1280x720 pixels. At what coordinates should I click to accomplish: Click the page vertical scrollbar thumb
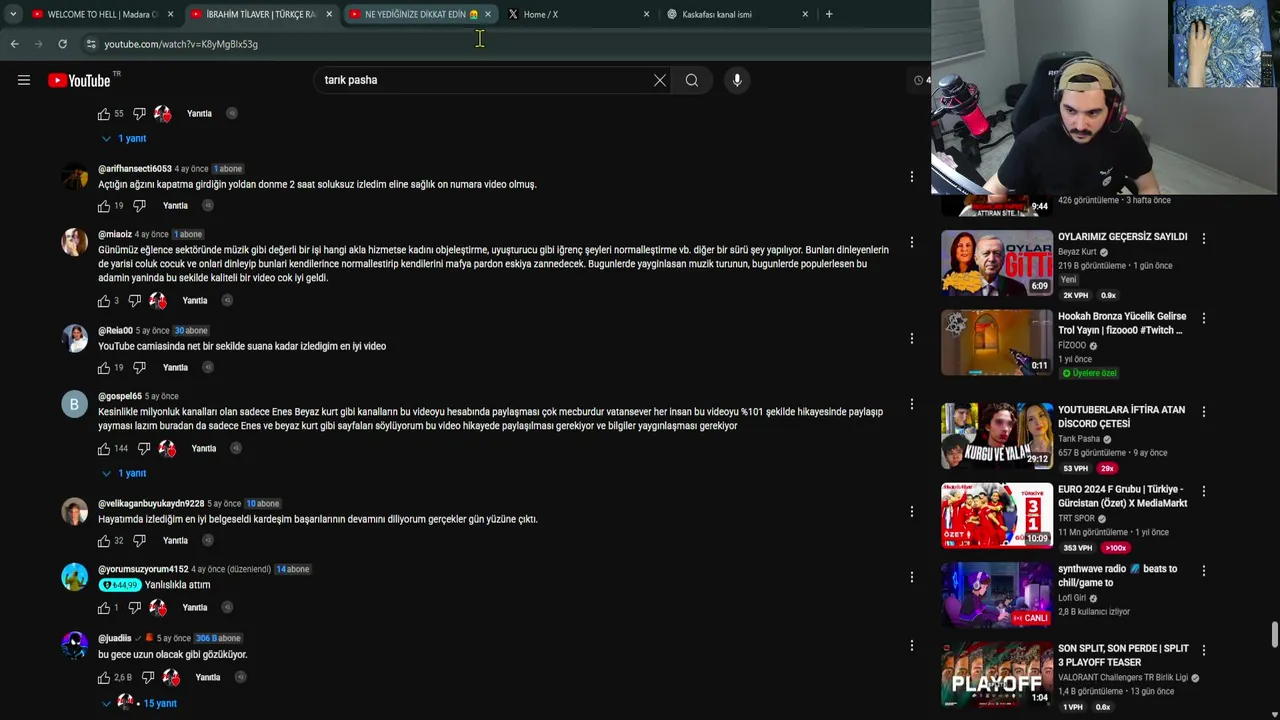[x=1274, y=634]
